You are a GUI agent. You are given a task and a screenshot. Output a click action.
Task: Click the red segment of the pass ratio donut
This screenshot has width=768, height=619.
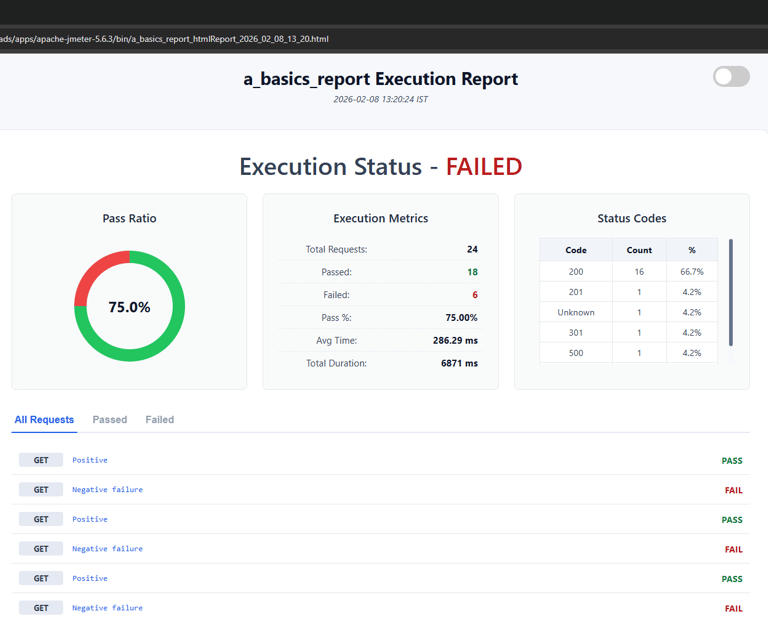(96, 272)
